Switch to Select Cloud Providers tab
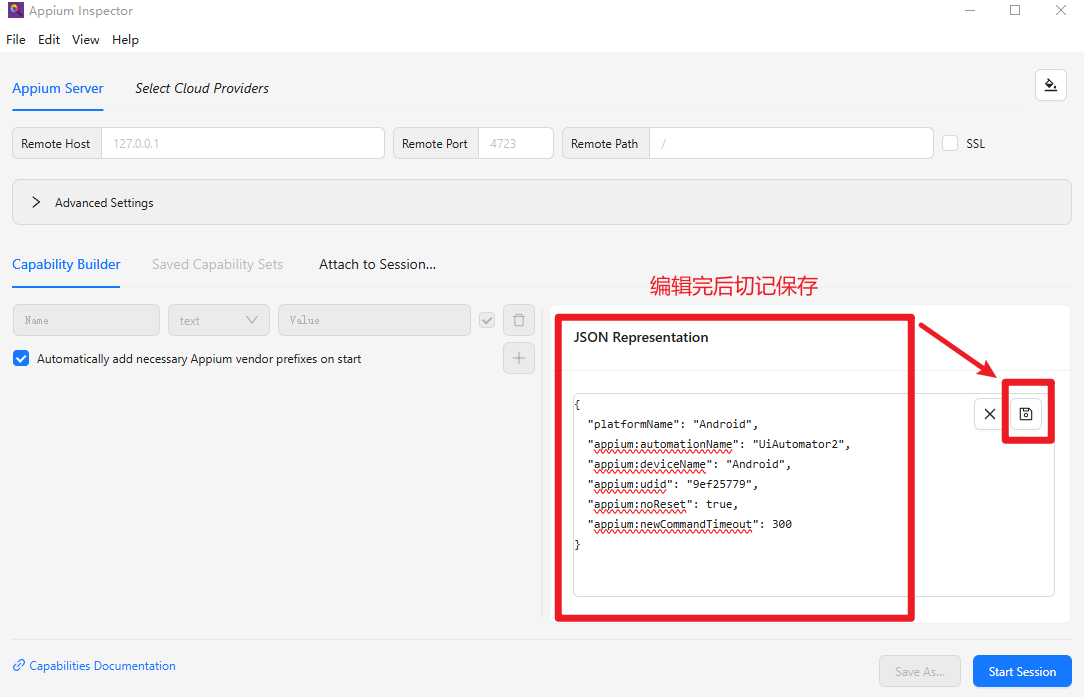 pos(202,88)
